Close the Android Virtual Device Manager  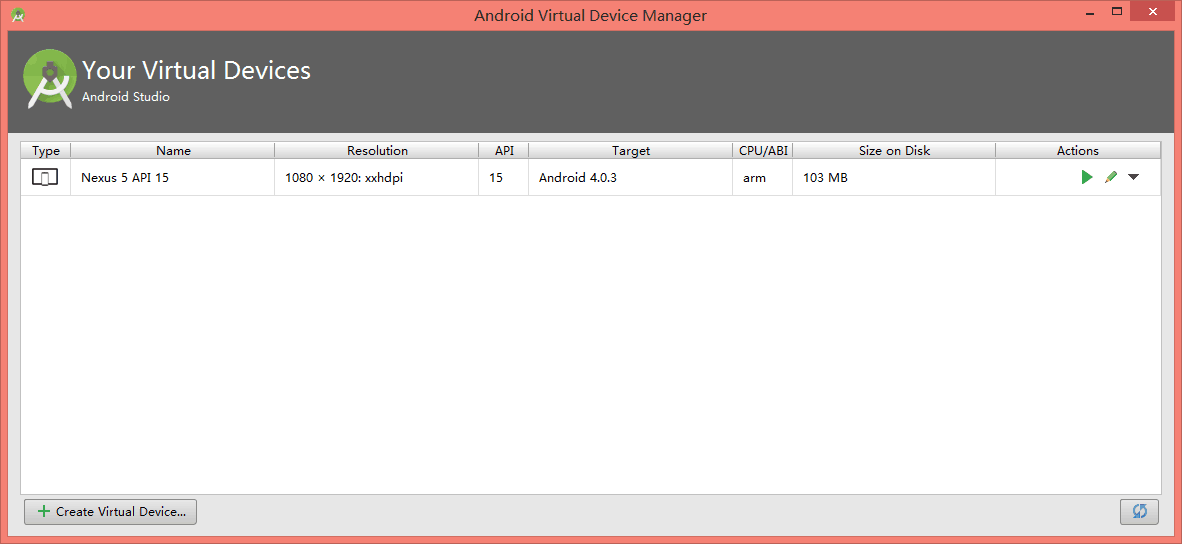[1152, 11]
